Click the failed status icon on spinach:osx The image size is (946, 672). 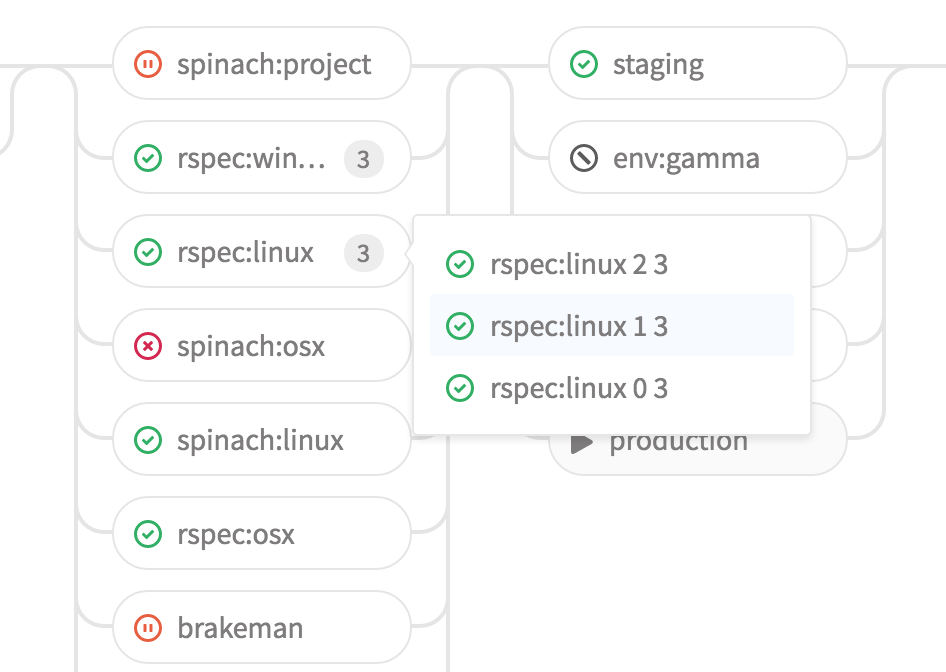point(147,345)
